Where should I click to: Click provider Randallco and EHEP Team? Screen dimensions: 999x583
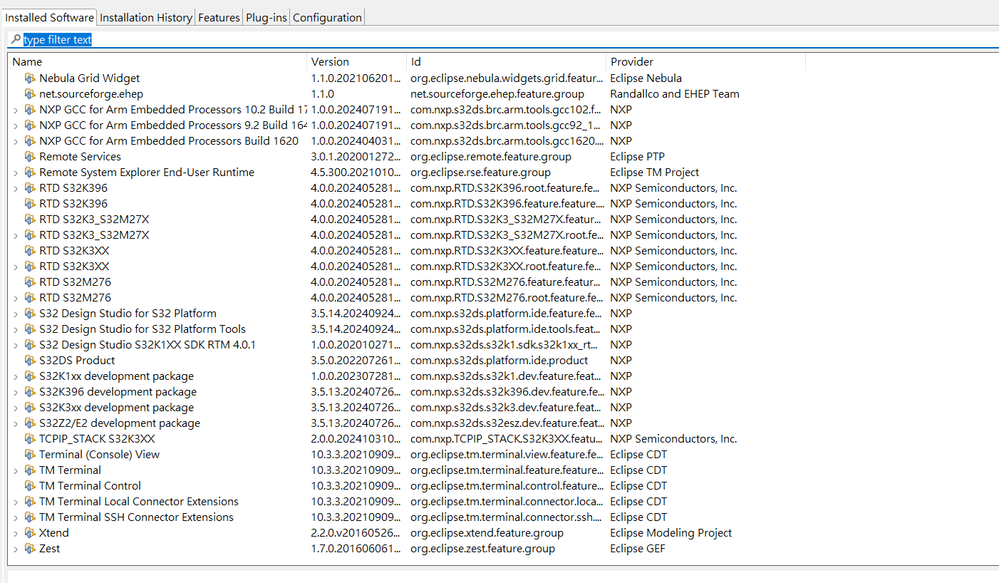675,94
